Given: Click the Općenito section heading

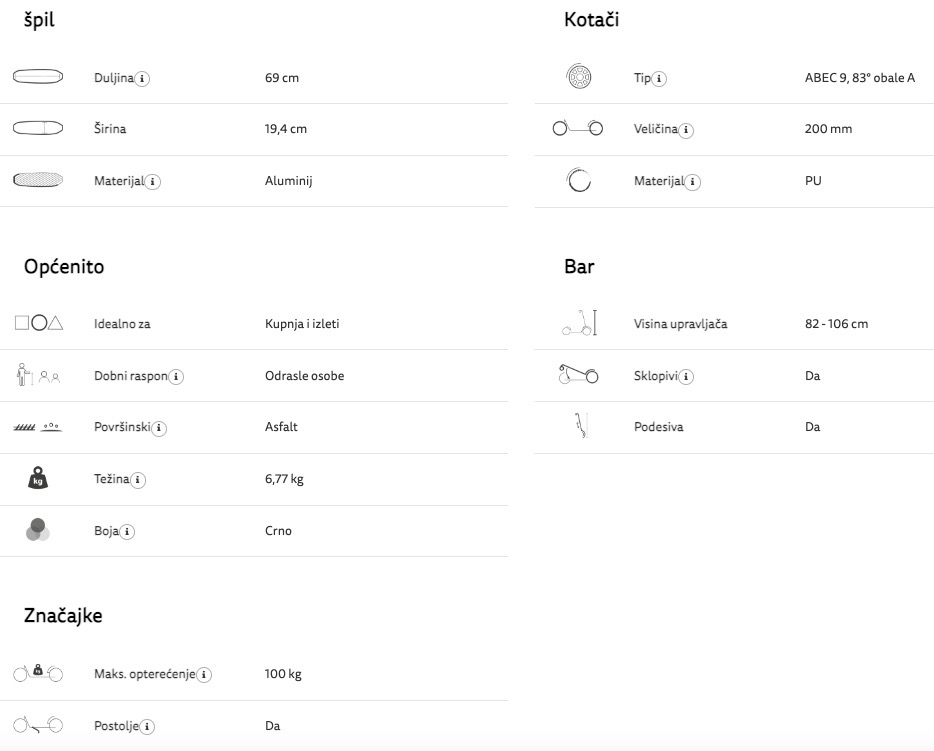Looking at the screenshot, I should (64, 266).
